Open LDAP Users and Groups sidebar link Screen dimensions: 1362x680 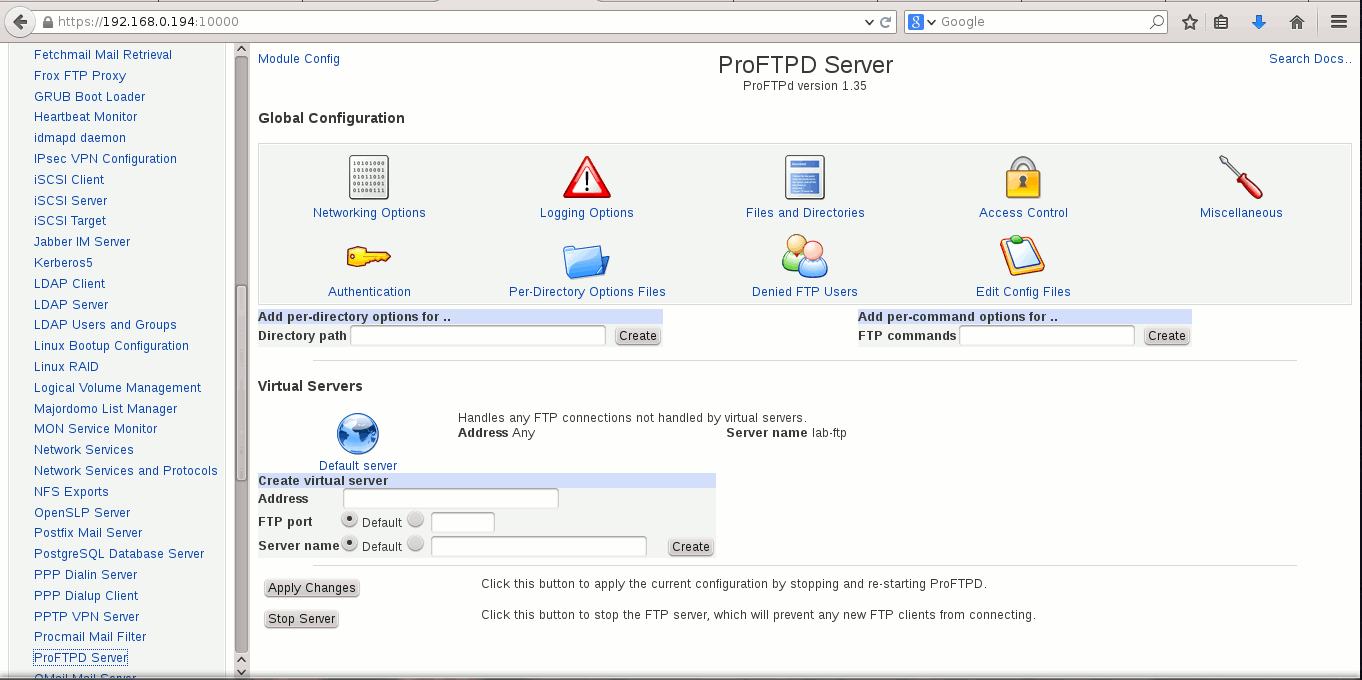coord(105,325)
